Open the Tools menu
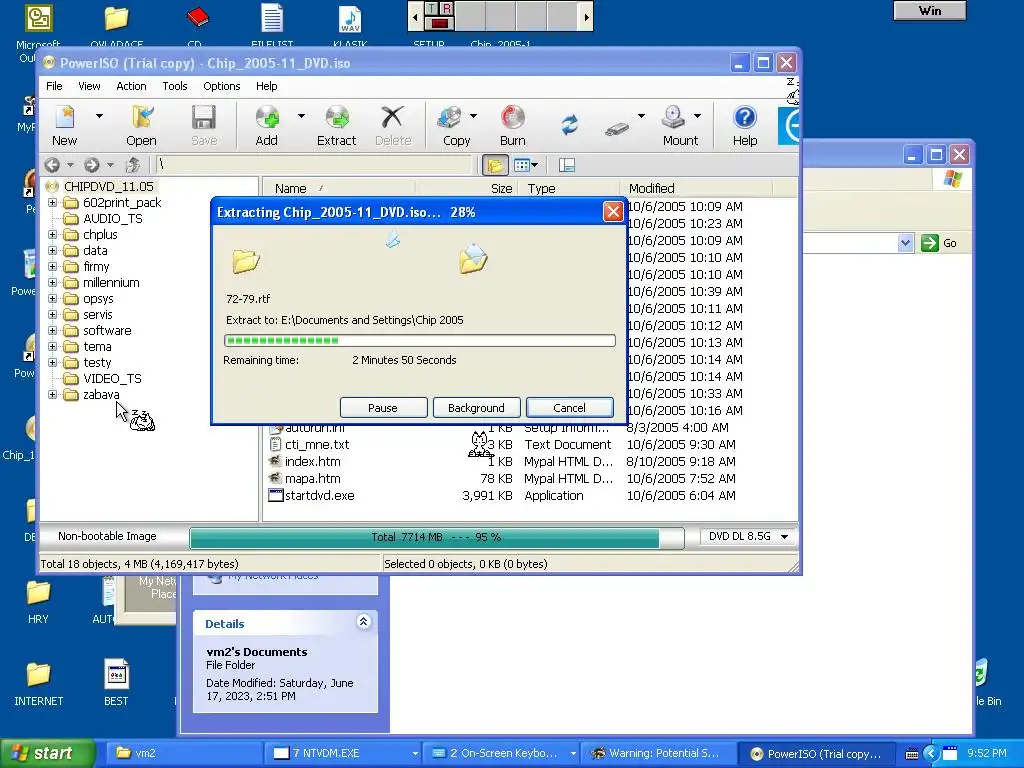 175,86
